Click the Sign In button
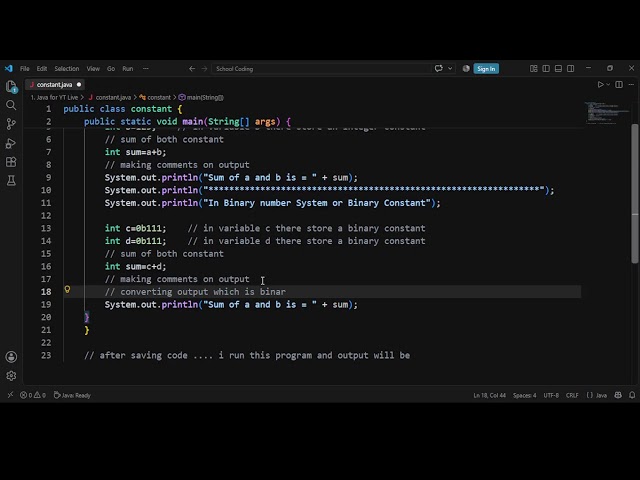The image size is (640, 480). (x=486, y=69)
